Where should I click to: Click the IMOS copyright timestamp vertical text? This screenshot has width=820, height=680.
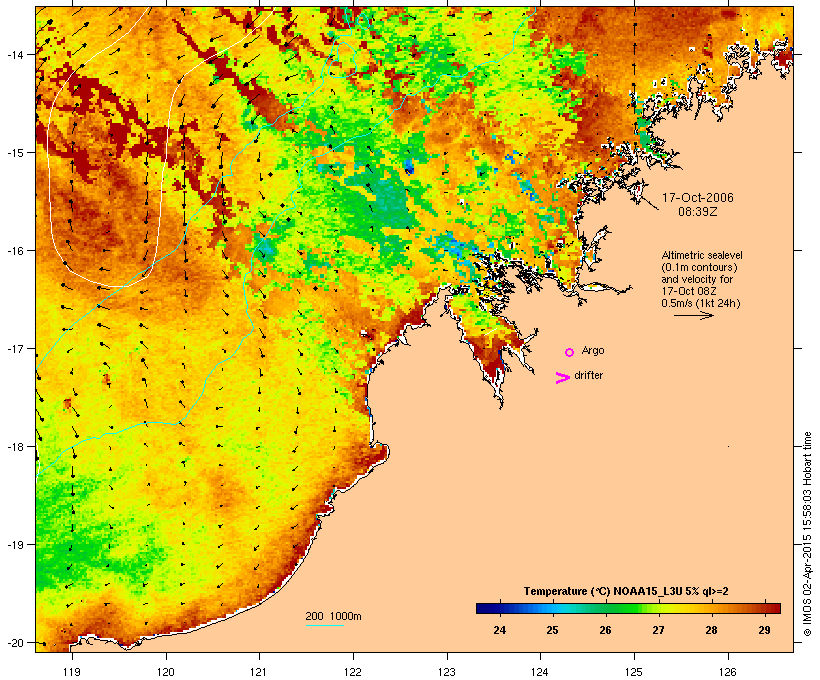coord(807,534)
